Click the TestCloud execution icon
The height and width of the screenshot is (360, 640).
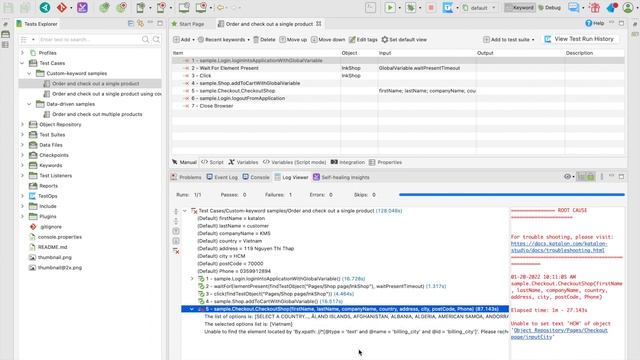(447, 7)
